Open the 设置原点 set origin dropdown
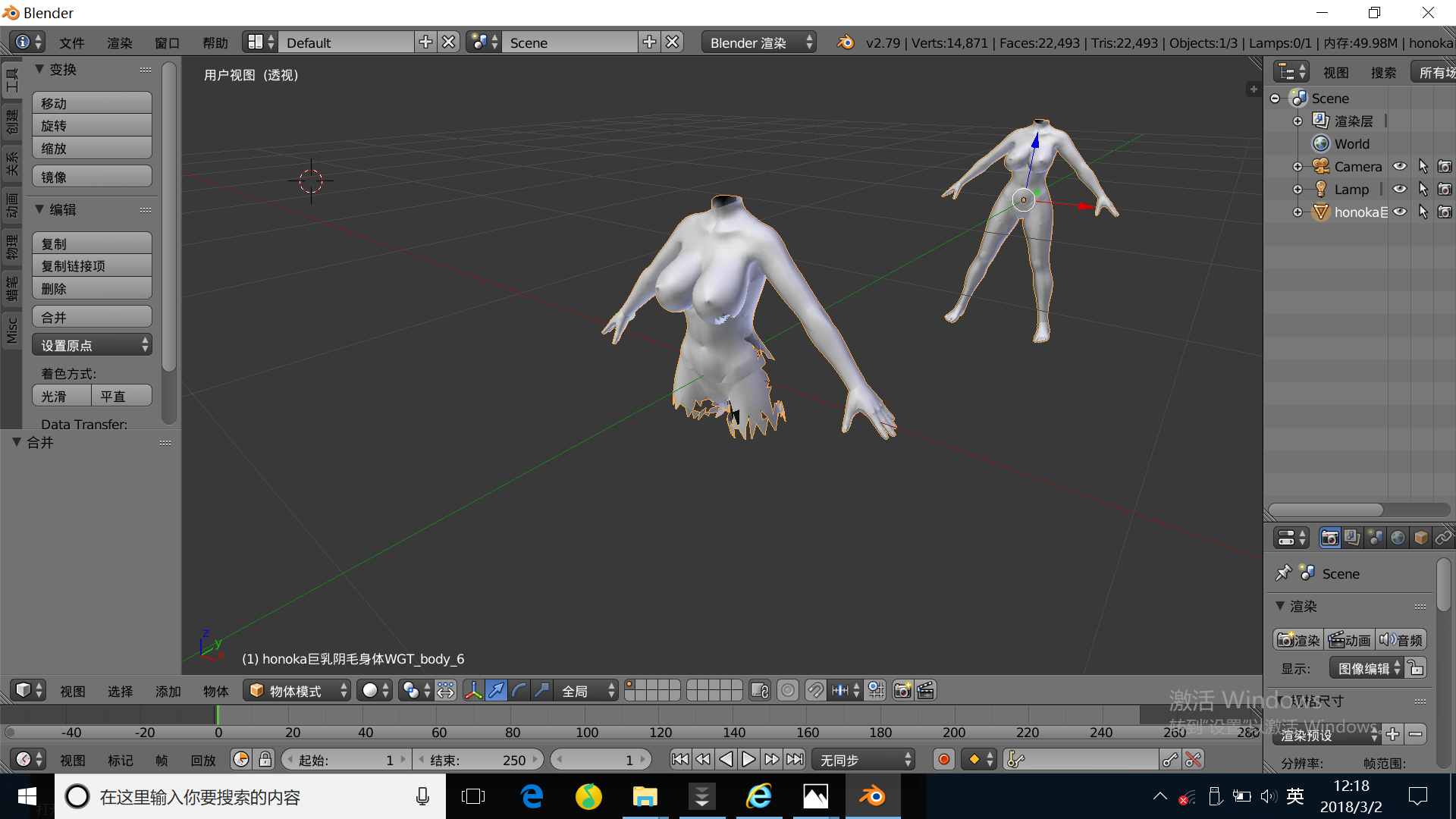Screen dimensions: 1456x819 (92, 345)
